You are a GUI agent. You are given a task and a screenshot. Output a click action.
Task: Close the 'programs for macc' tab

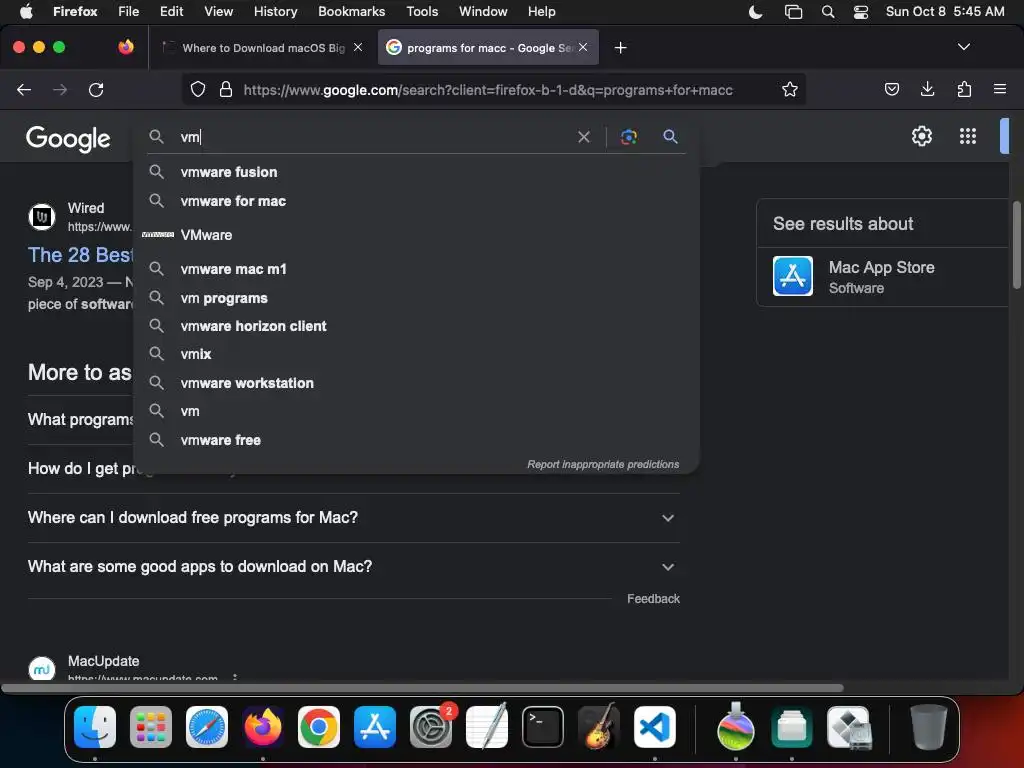[583, 47]
